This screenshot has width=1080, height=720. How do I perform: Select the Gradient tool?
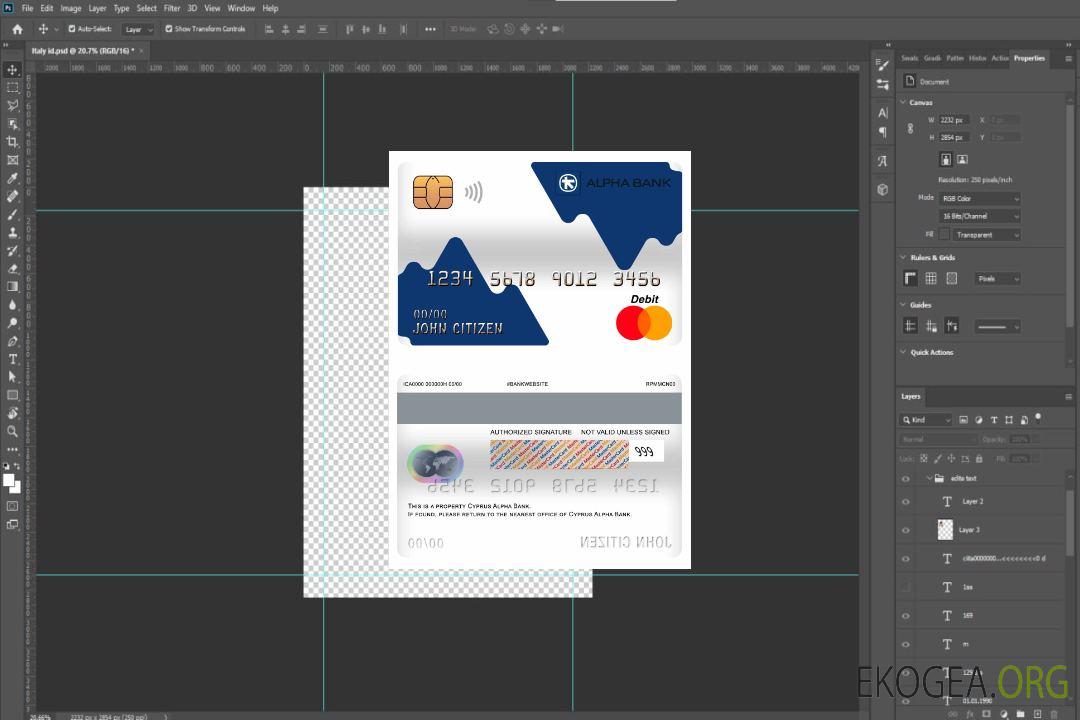pos(12,287)
